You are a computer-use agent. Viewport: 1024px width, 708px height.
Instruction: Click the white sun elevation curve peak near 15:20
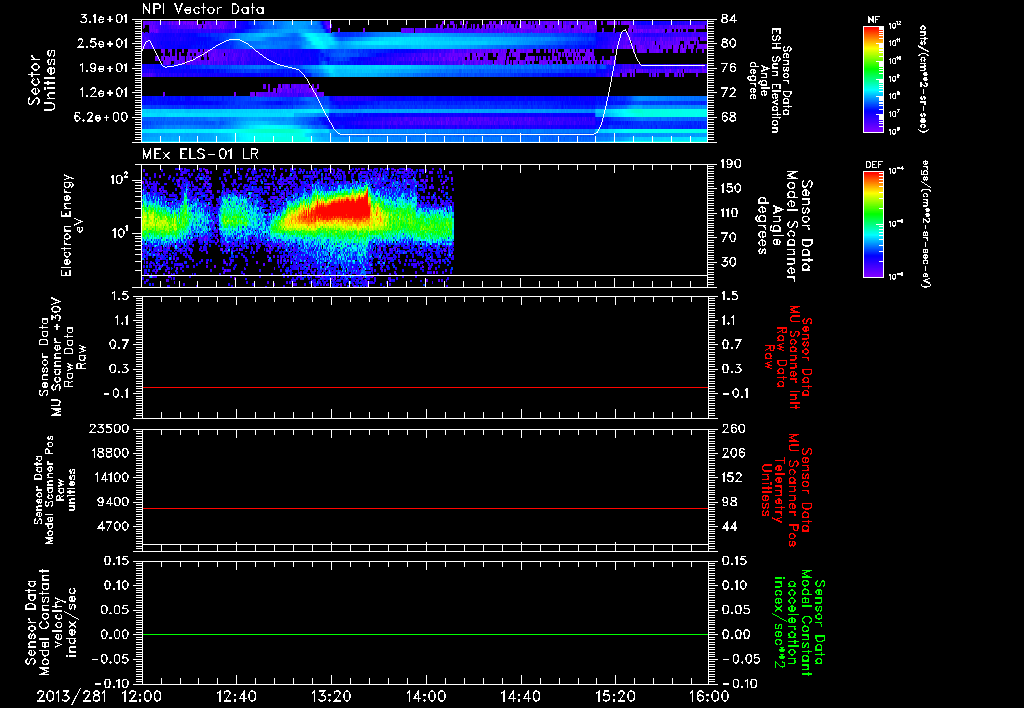(625, 30)
